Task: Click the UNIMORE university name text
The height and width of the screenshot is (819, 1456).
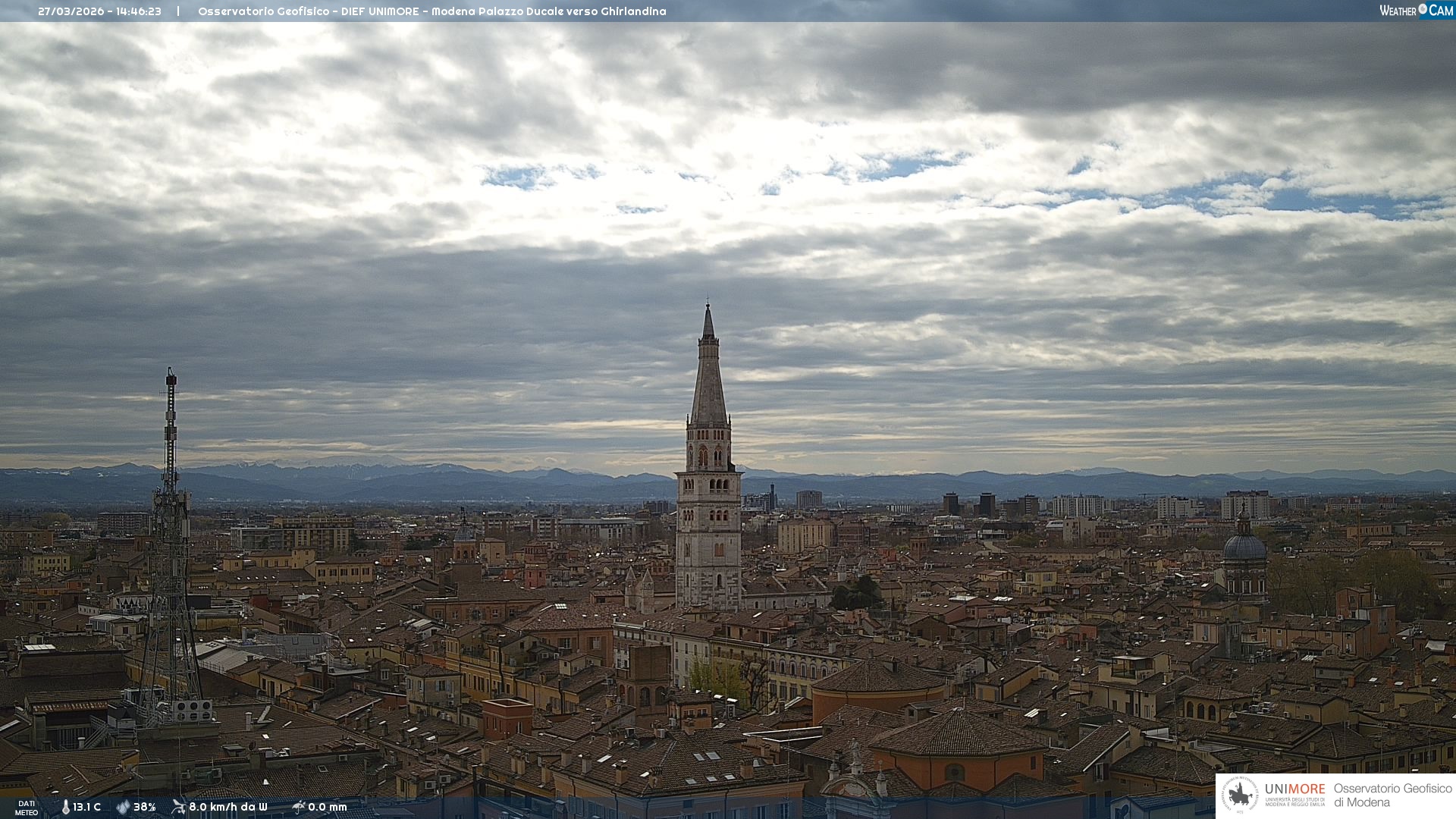Action: (1294, 789)
